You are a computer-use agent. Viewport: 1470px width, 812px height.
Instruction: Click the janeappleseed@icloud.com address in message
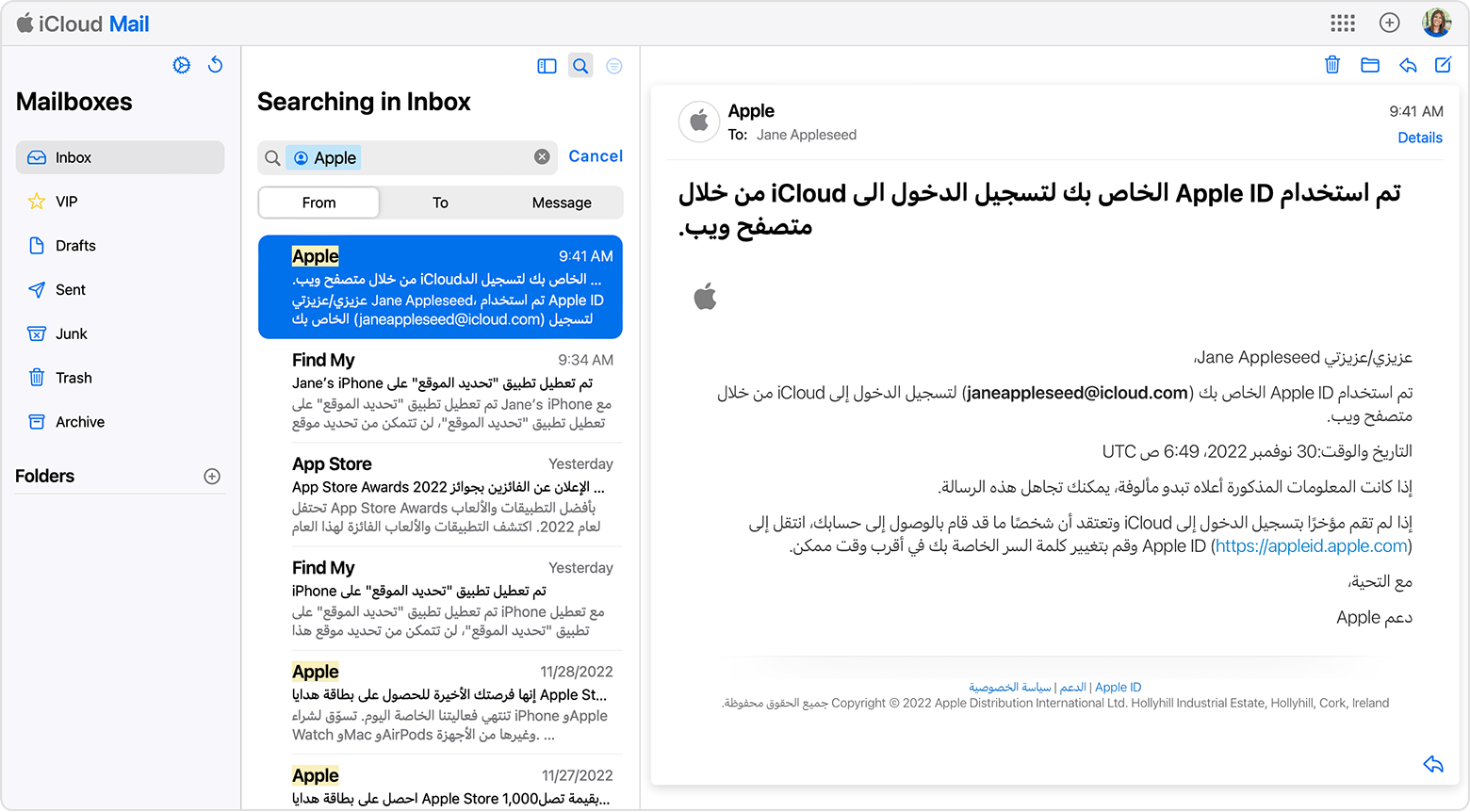(x=1077, y=393)
